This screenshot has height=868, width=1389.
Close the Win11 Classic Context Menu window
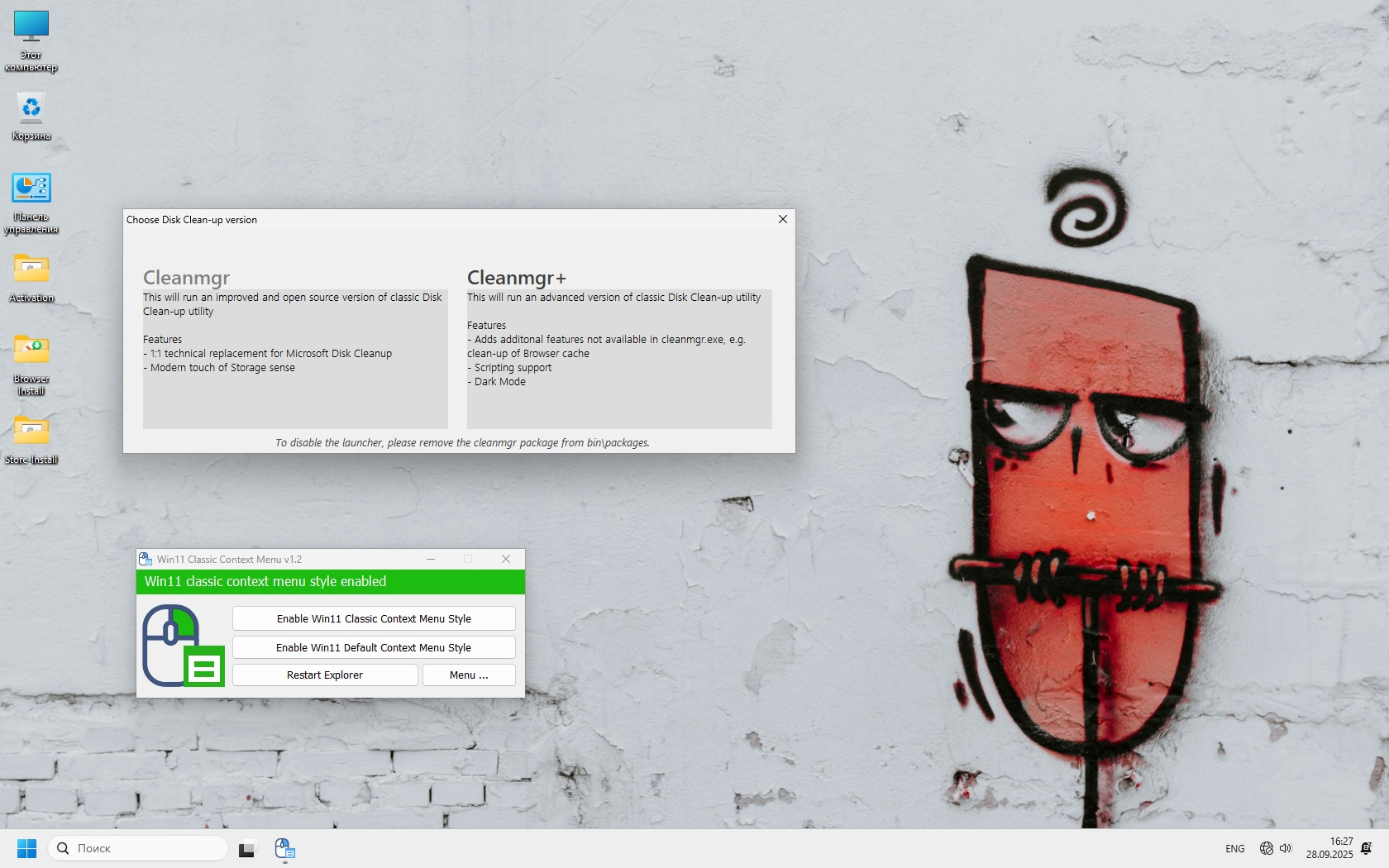coord(506,560)
